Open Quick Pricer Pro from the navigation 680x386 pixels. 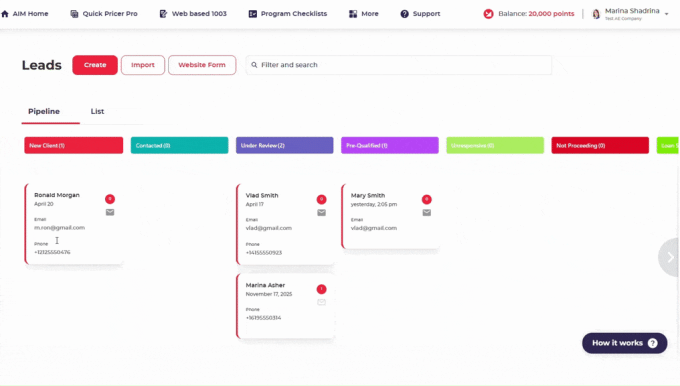(x=104, y=14)
